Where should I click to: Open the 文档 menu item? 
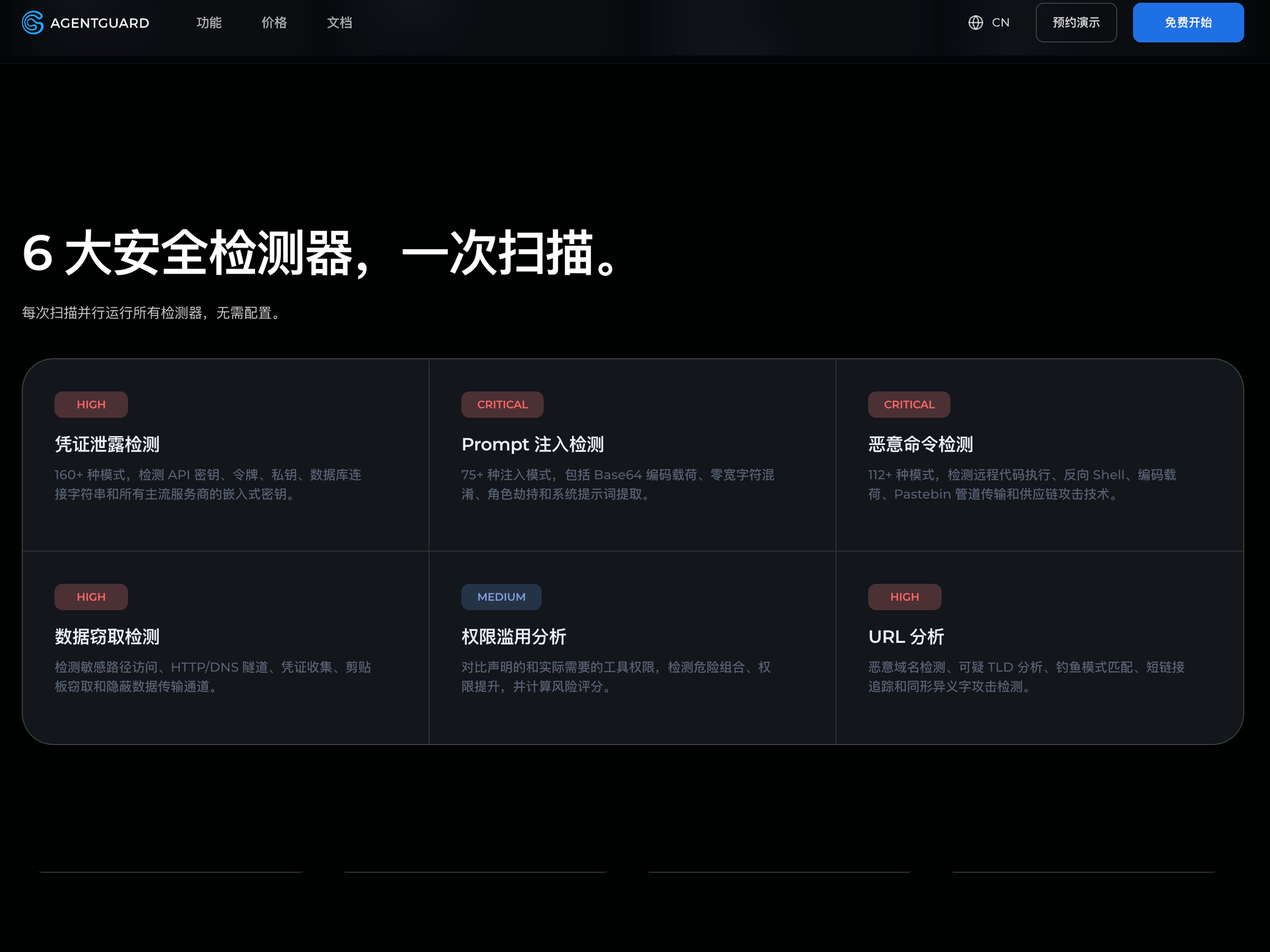(339, 23)
